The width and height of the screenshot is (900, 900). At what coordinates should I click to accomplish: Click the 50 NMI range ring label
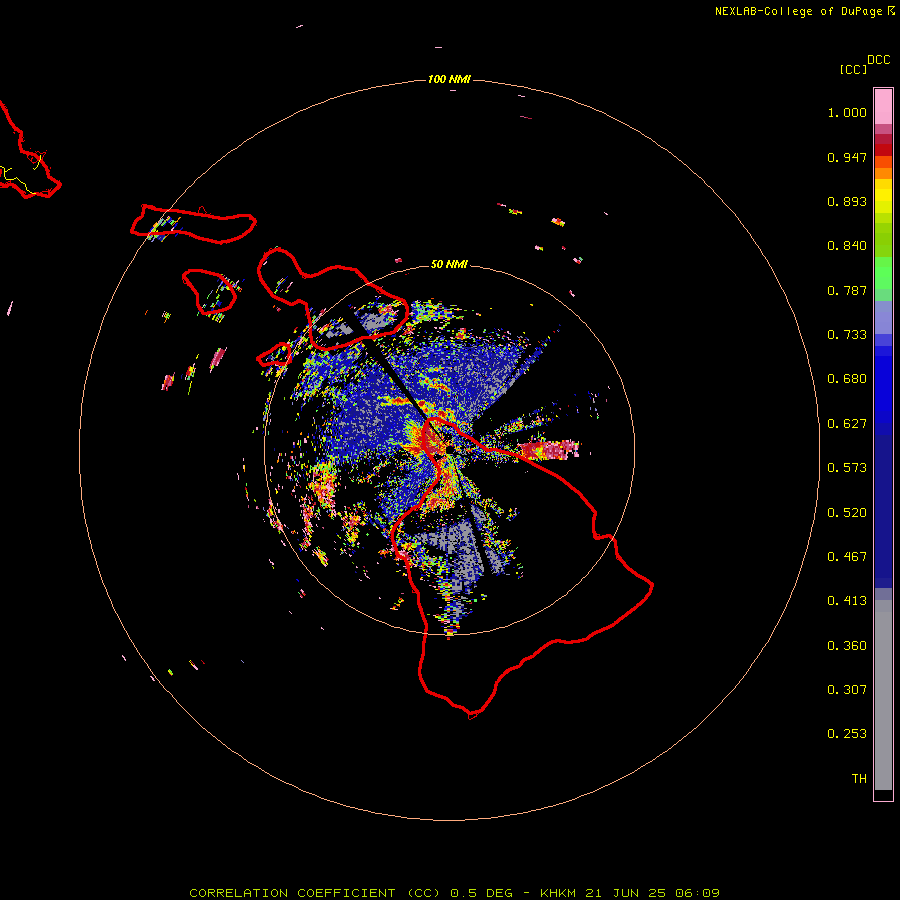(449, 264)
